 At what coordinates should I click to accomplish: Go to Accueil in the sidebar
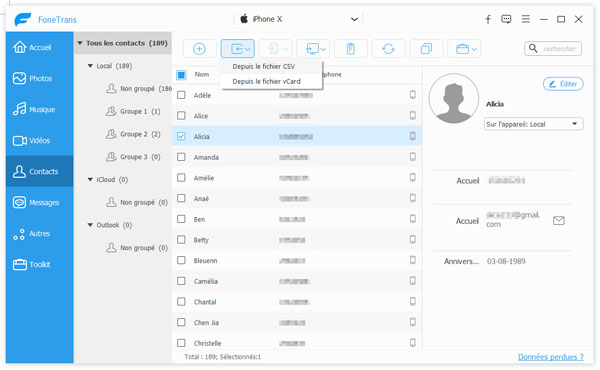coord(39,47)
